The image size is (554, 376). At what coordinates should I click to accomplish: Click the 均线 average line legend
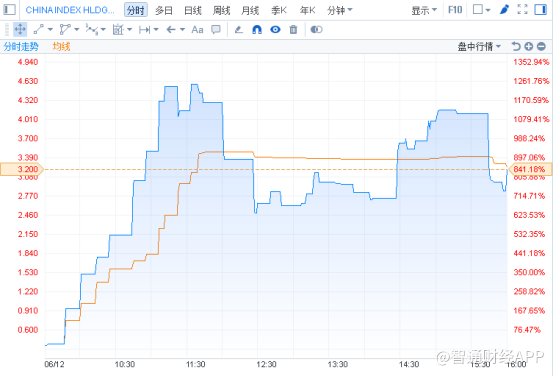[x=61, y=46]
